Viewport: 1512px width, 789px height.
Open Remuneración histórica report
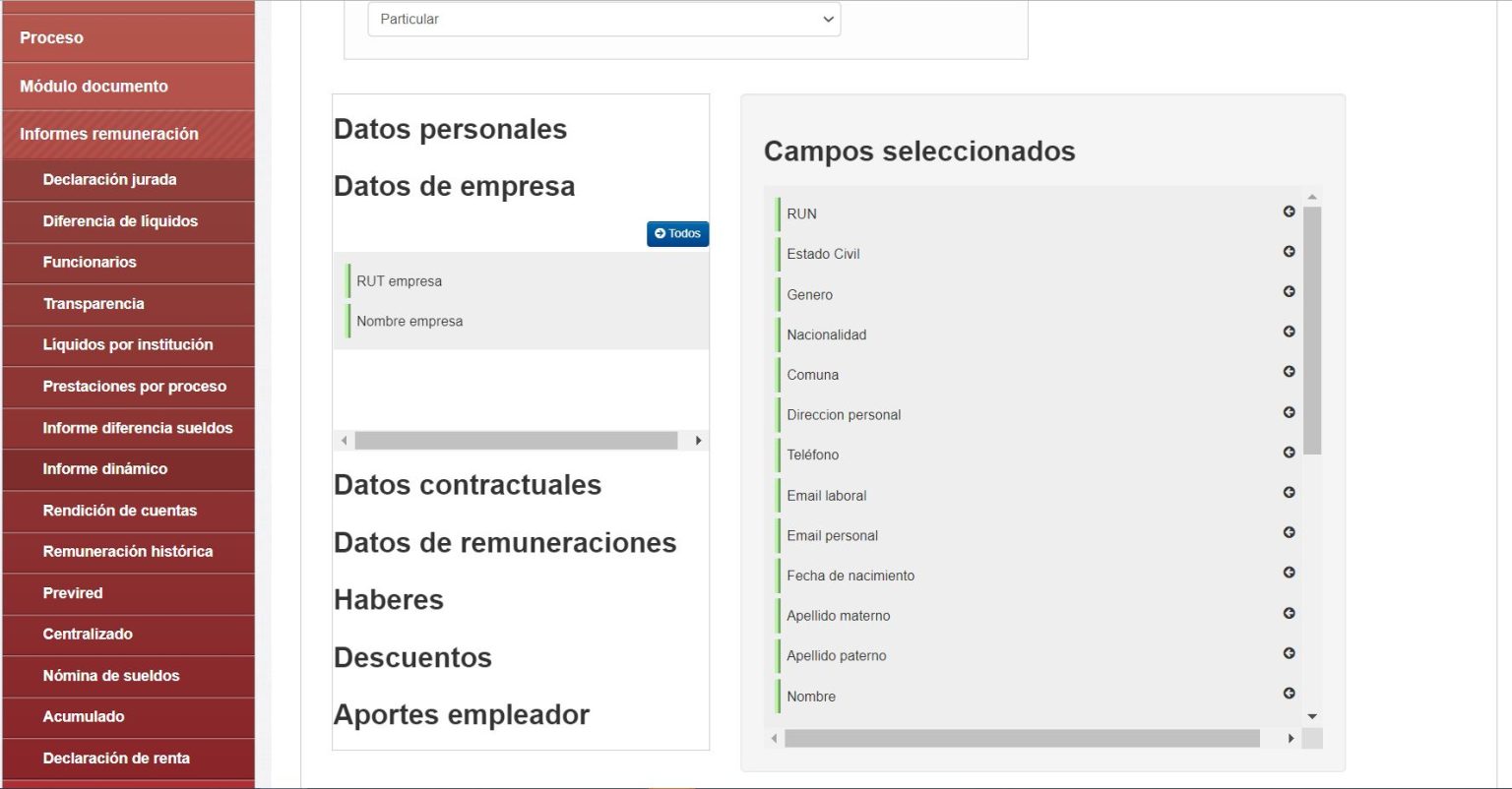[x=128, y=552]
